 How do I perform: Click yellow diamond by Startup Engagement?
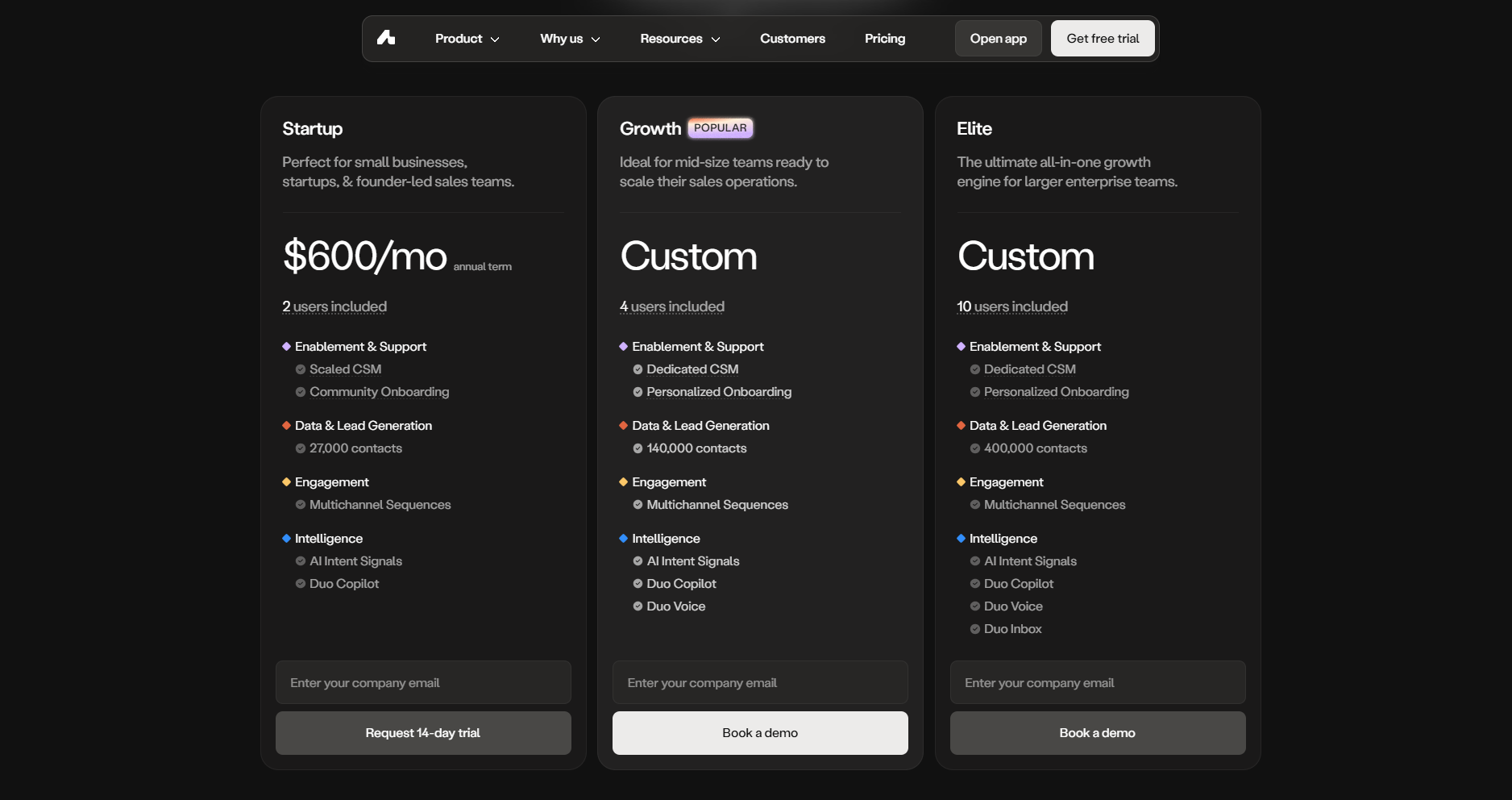(x=286, y=481)
